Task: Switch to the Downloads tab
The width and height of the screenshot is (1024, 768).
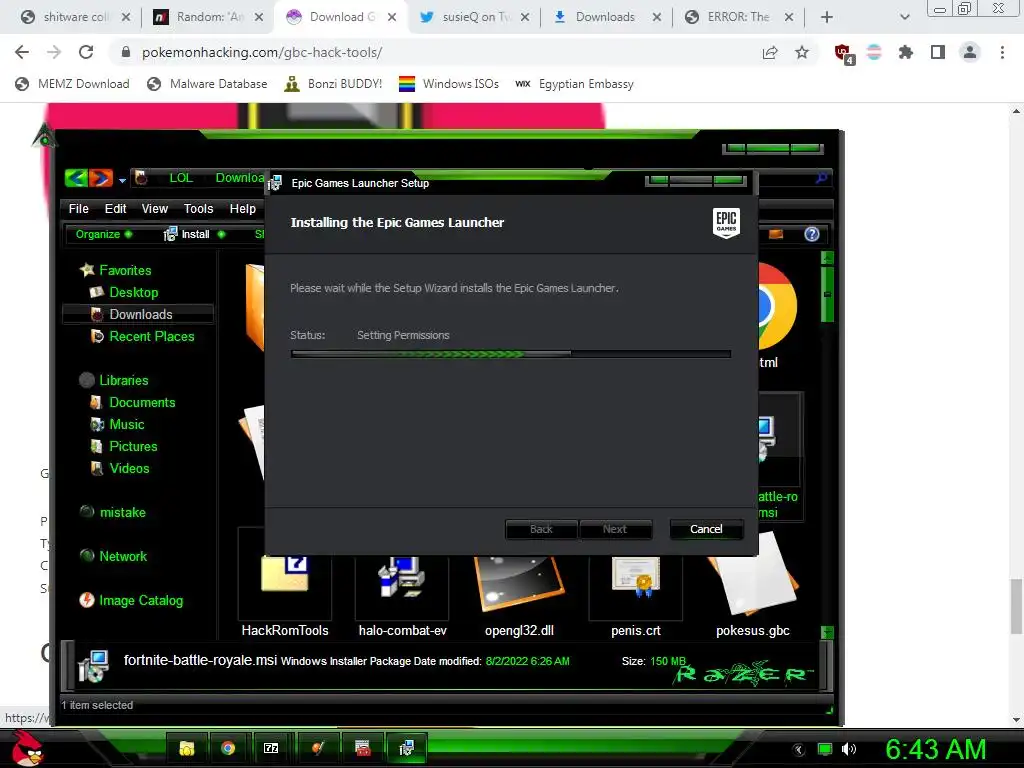Action: (605, 17)
